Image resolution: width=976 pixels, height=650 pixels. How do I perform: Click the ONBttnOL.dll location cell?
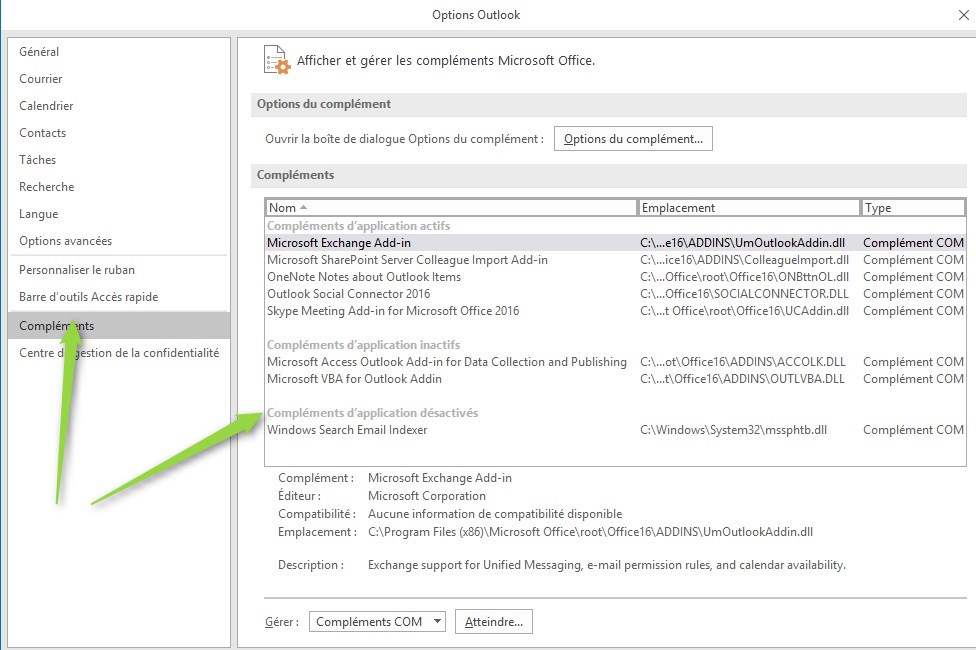click(744, 277)
